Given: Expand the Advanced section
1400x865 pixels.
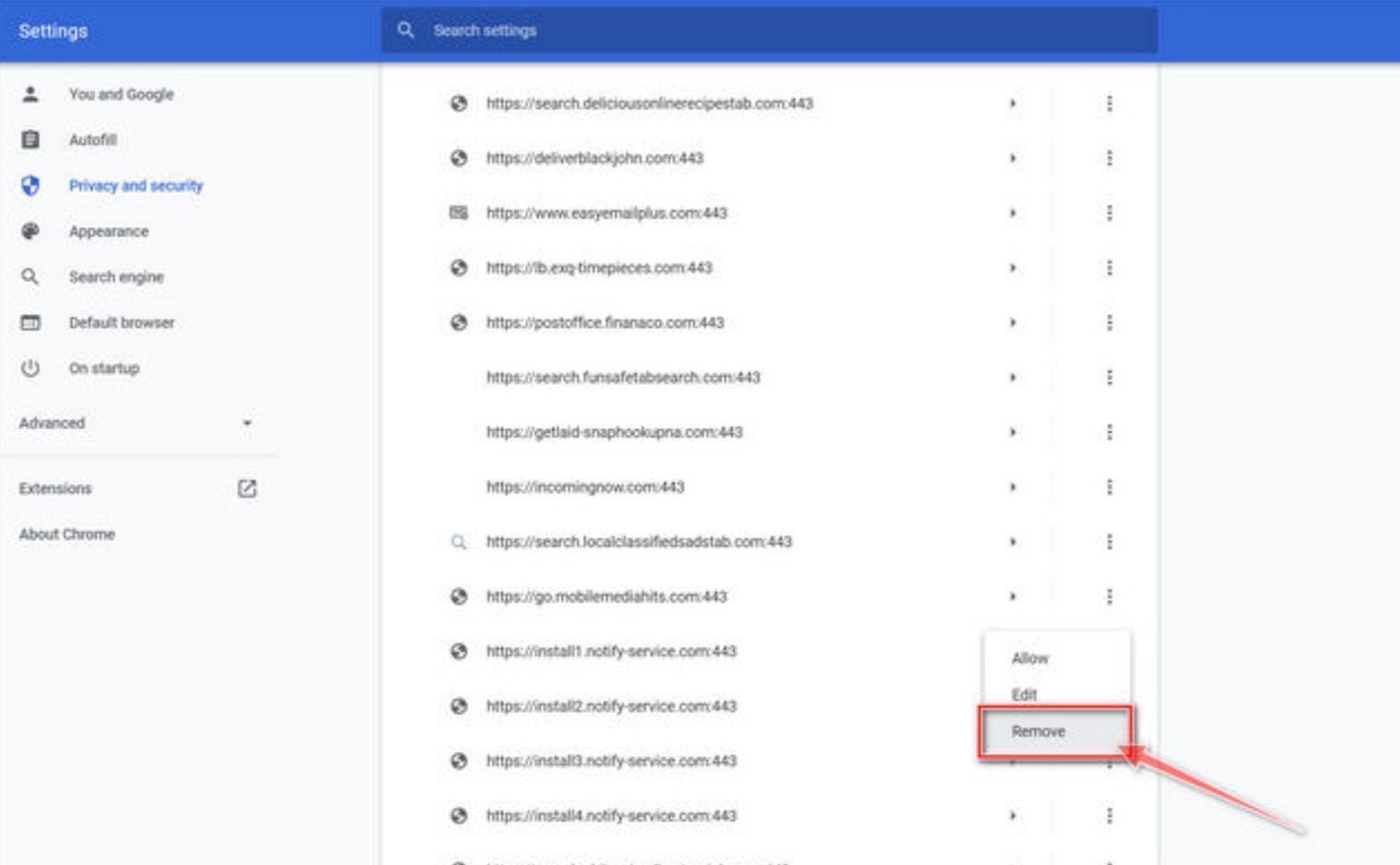Looking at the screenshot, I should [x=136, y=423].
